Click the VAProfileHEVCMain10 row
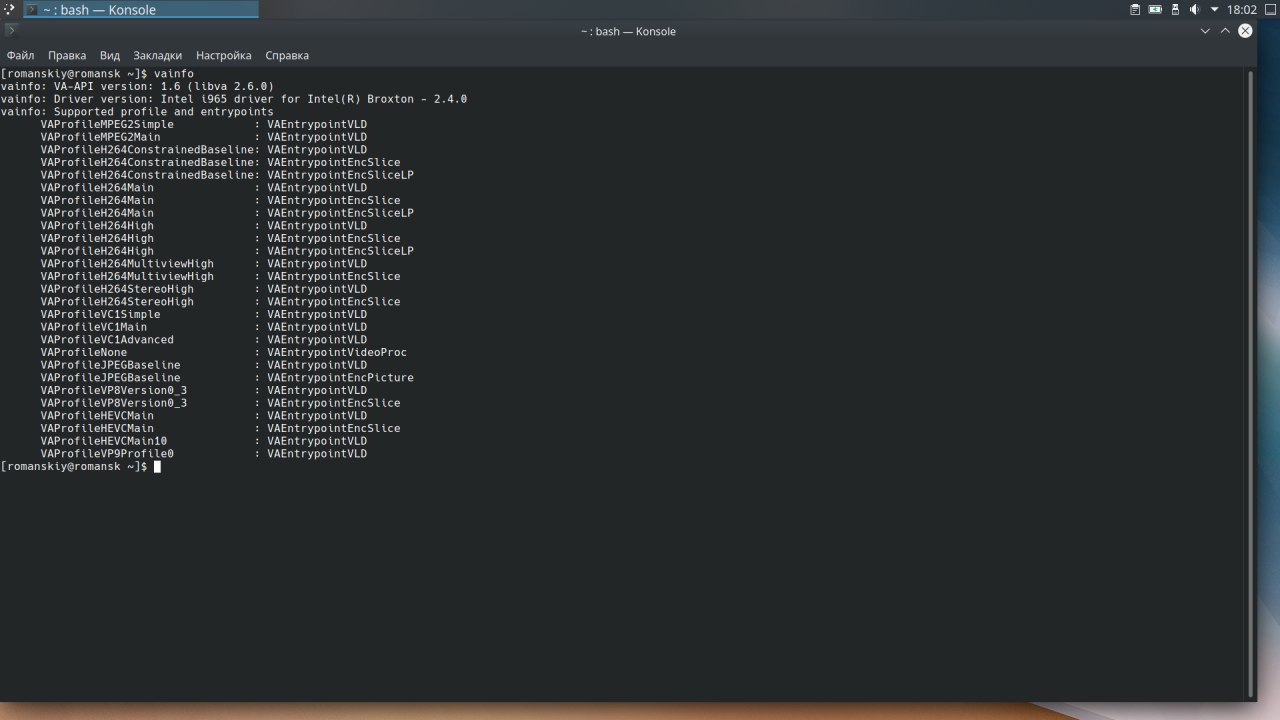This screenshot has width=1280, height=720. [x=204, y=441]
